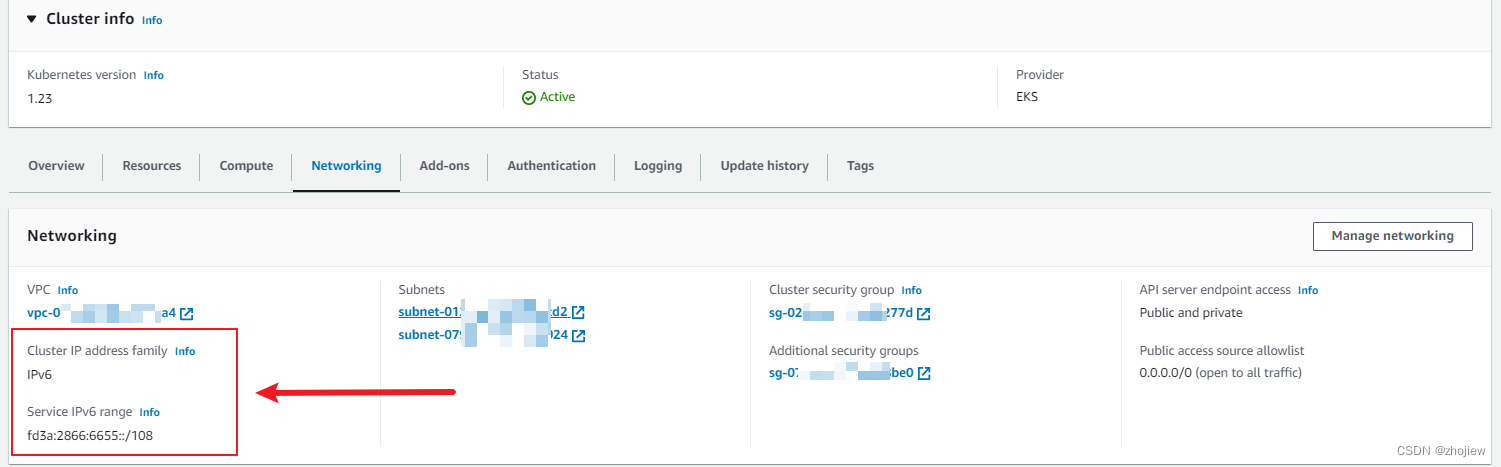Click the Additional security groups label
Image resolution: width=1501 pixels, height=467 pixels.
coord(844,351)
